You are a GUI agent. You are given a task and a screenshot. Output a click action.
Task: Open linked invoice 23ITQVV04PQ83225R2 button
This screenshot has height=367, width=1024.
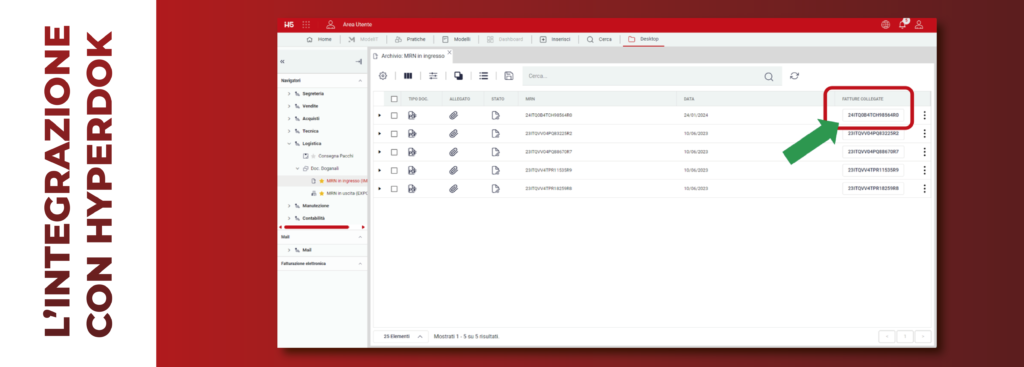873,133
